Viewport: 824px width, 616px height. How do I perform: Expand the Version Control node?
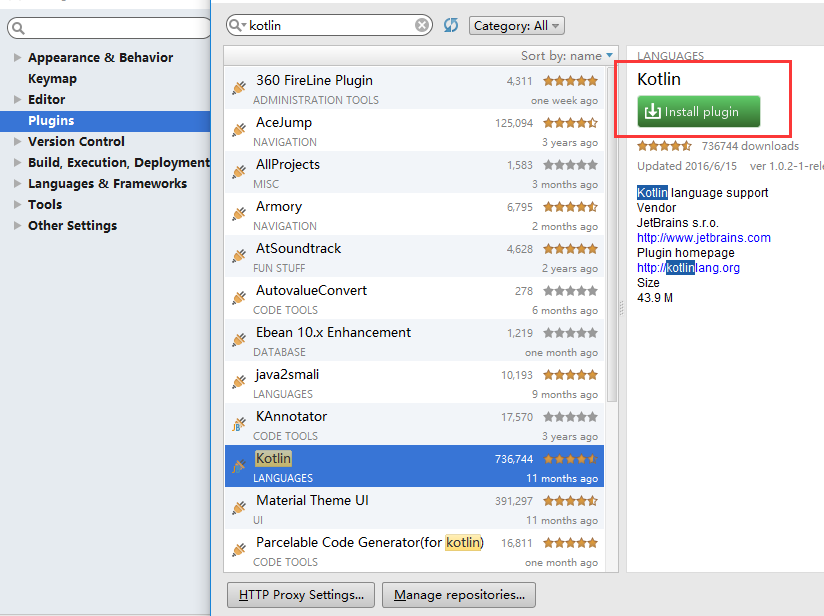(17, 141)
